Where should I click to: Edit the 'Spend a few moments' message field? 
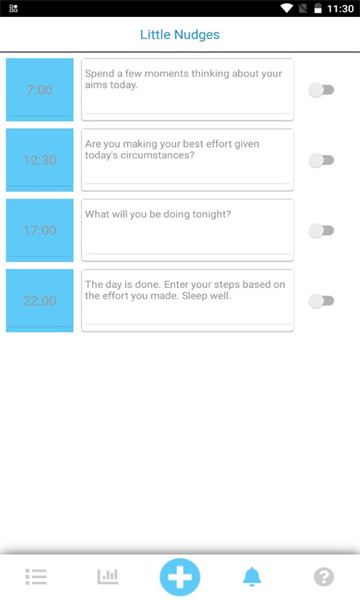pyautogui.click(x=187, y=90)
